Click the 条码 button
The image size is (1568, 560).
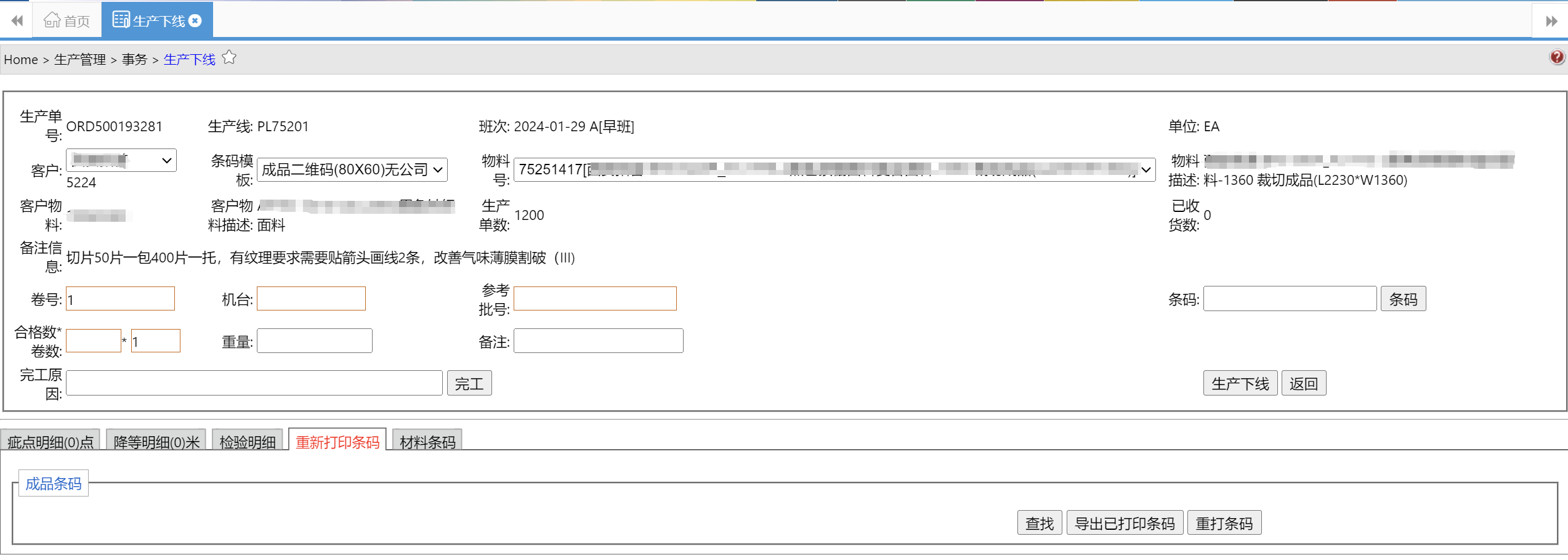(1403, 299)
